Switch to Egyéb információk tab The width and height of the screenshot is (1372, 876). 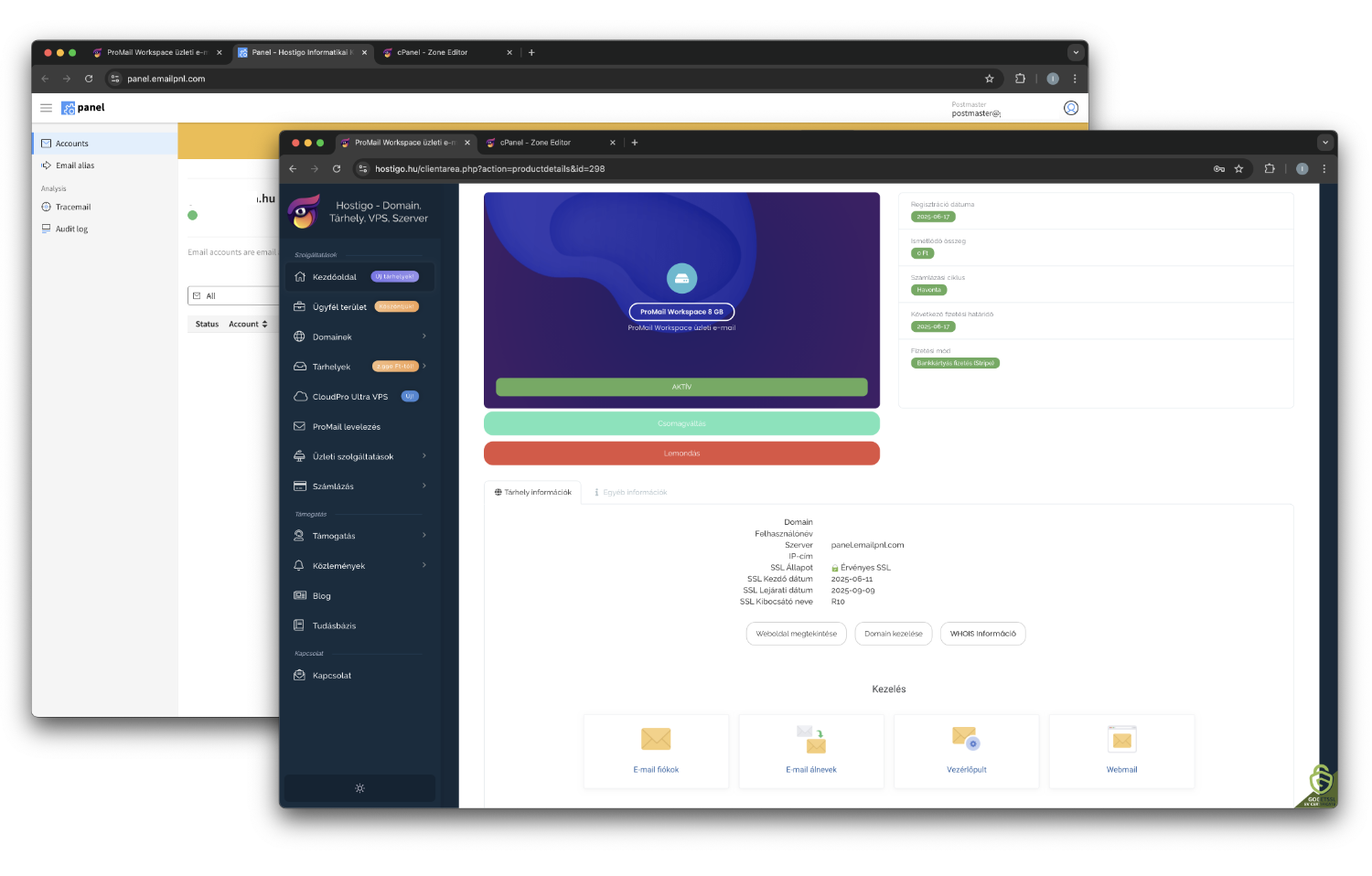click(x=631, y=492)
